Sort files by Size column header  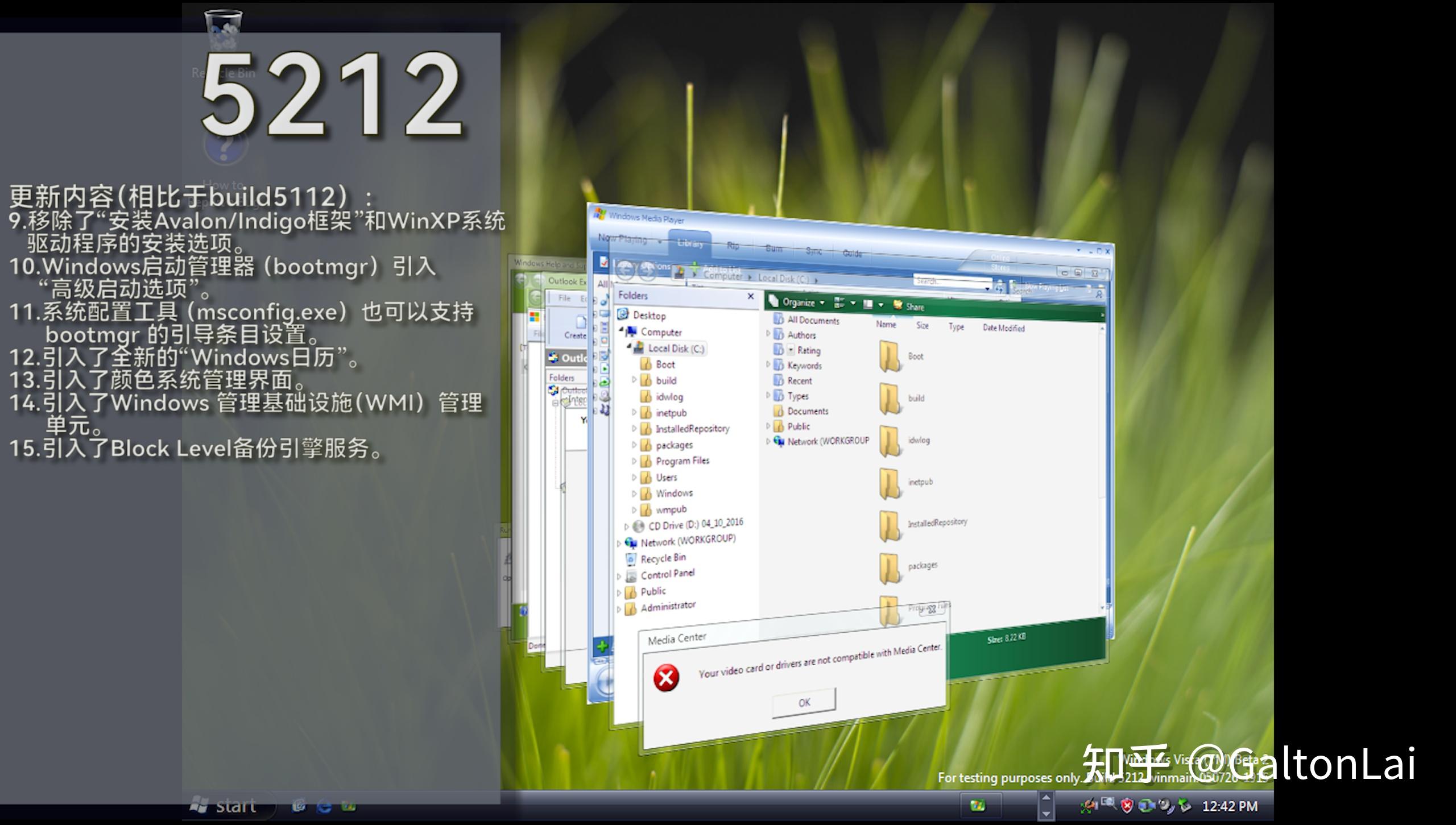(923, 326)
